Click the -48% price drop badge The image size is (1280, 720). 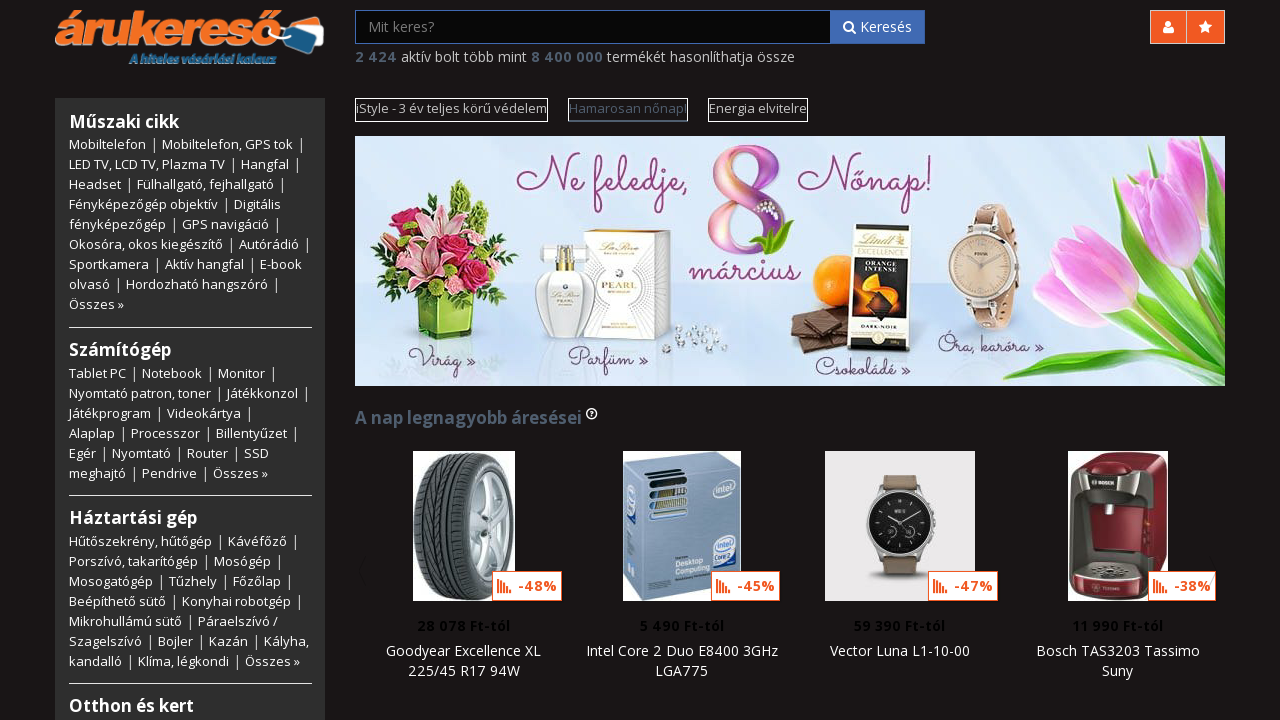(x=527, y=586)
